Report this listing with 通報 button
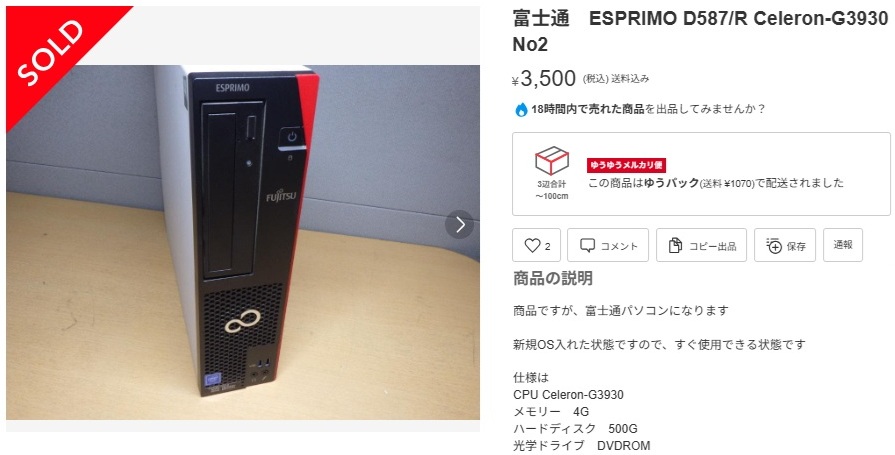Screen dimensions: 895x455 tap(842, 245)
